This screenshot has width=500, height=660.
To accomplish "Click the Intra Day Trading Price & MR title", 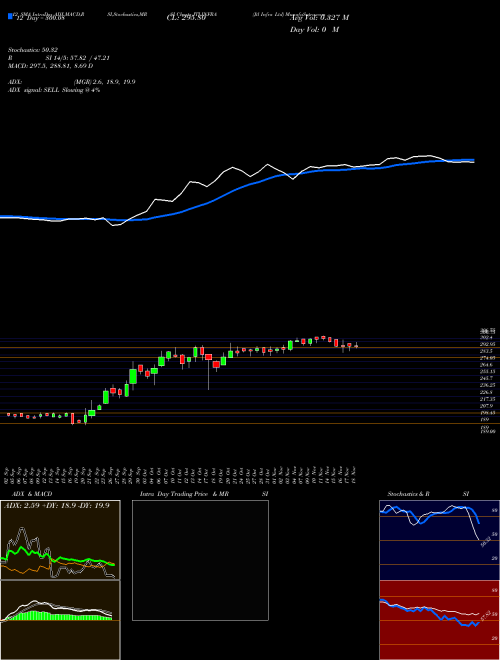I will point(184,494).
